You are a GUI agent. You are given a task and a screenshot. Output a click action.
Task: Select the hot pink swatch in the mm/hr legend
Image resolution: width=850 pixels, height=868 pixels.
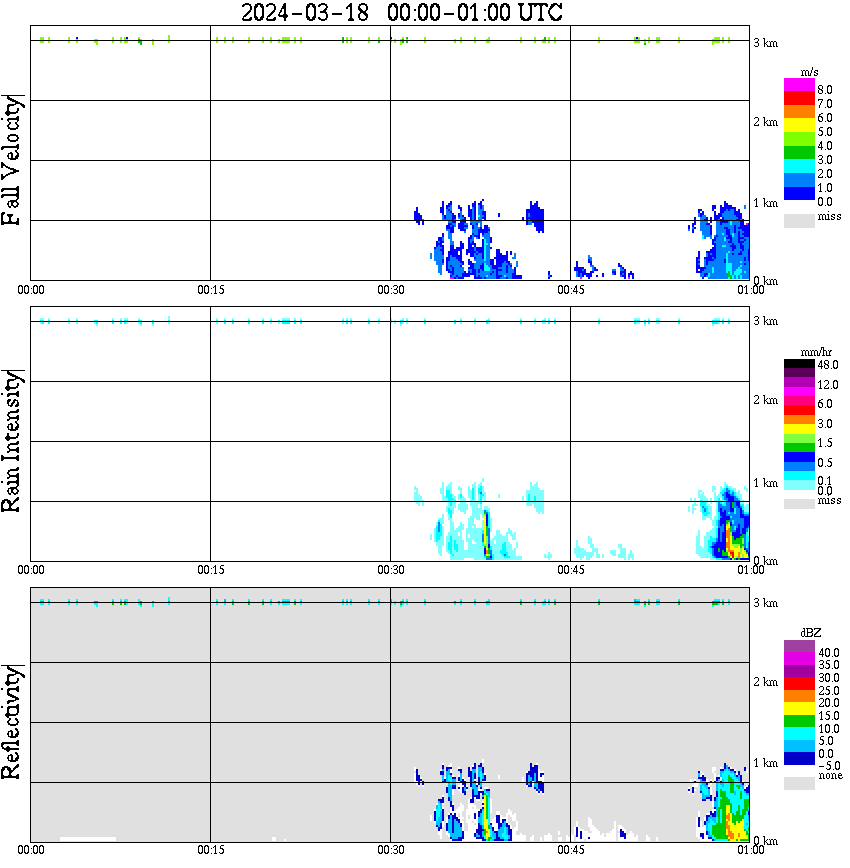click(800, 401)
